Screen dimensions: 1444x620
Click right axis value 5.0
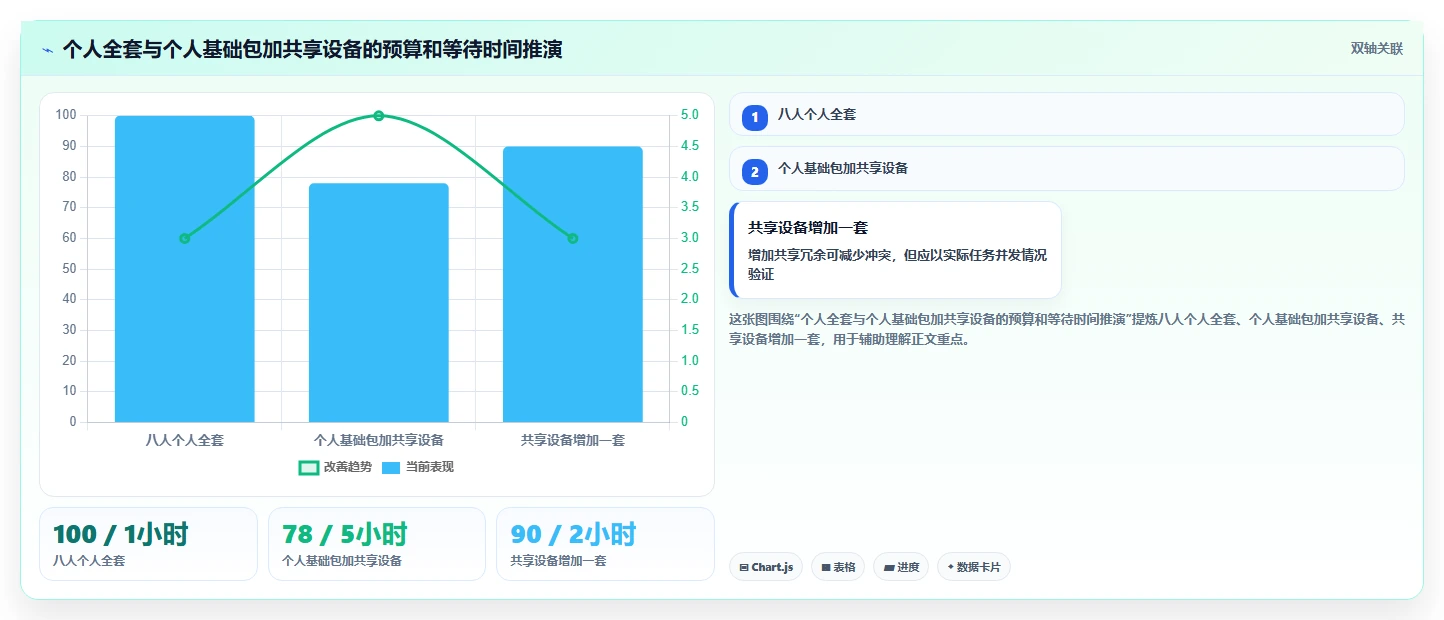tap(690, 115)
